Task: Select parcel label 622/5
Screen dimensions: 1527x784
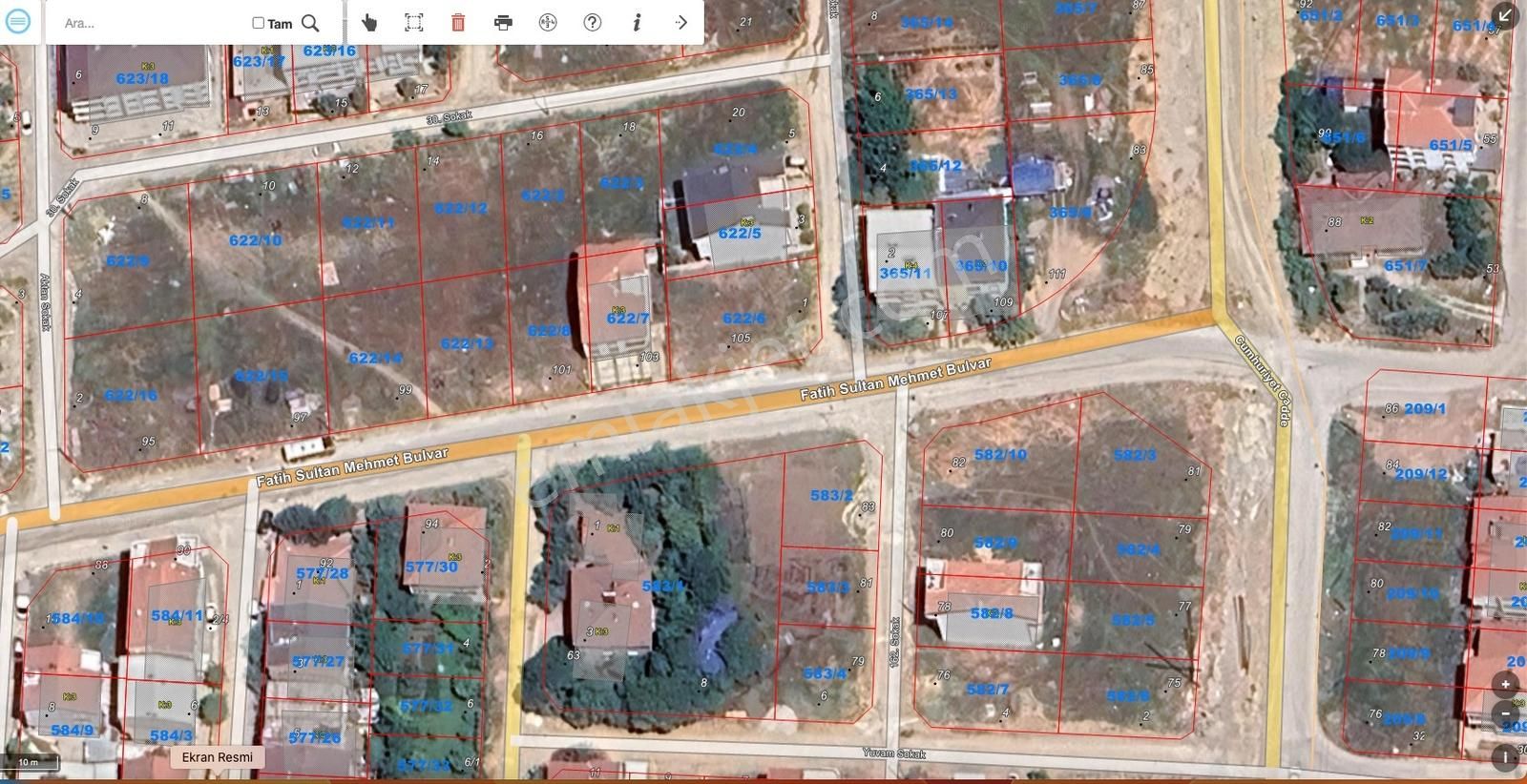Action: pos(740,233)
